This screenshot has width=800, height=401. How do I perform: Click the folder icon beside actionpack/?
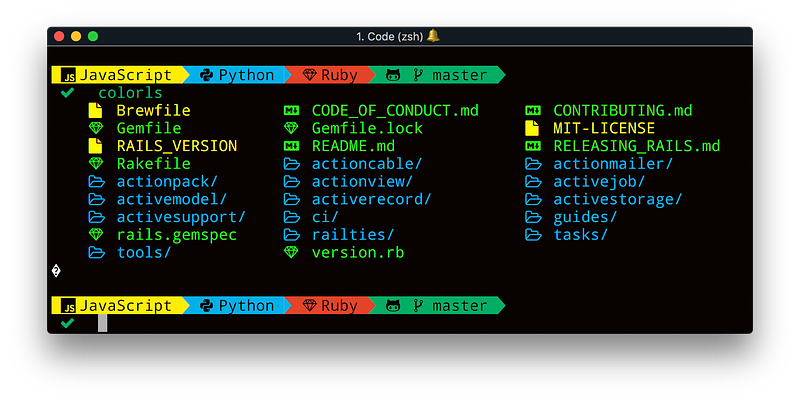point(96,182)
